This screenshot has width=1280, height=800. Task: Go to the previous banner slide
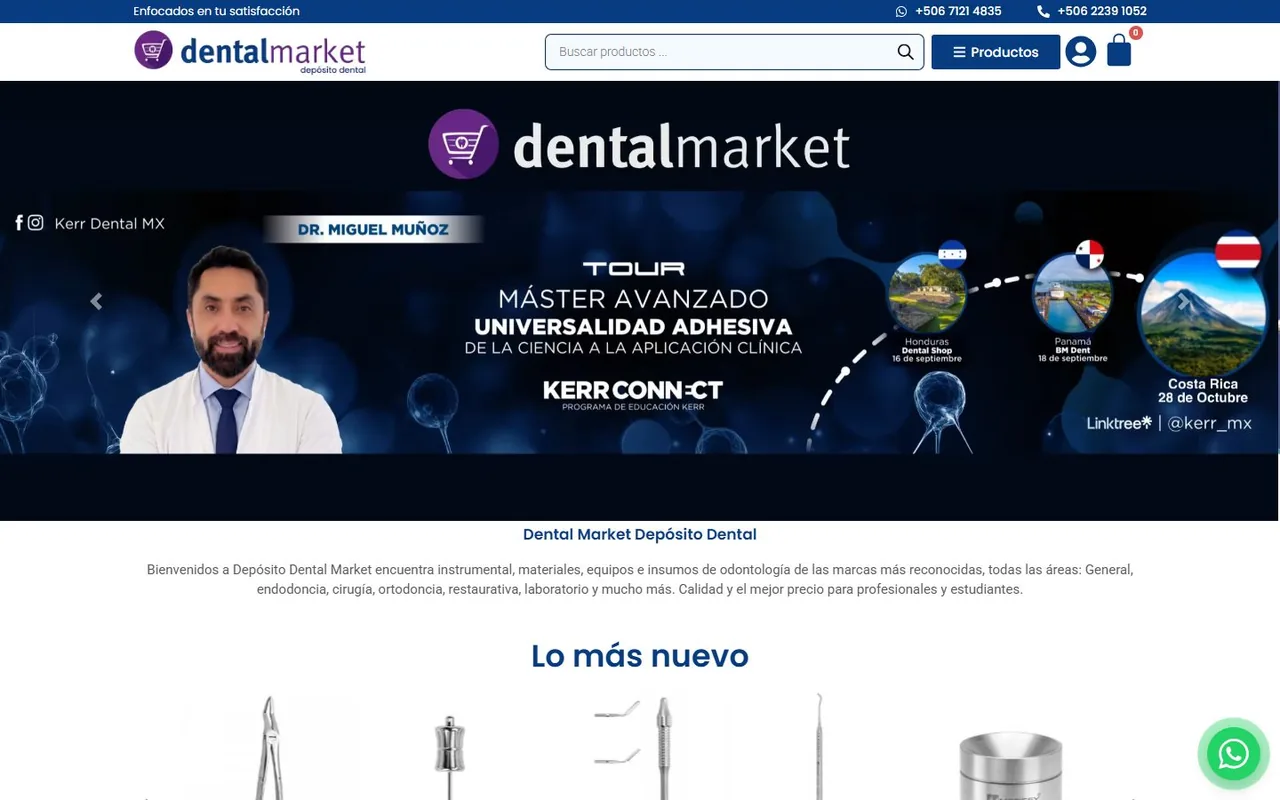(96, 301)
